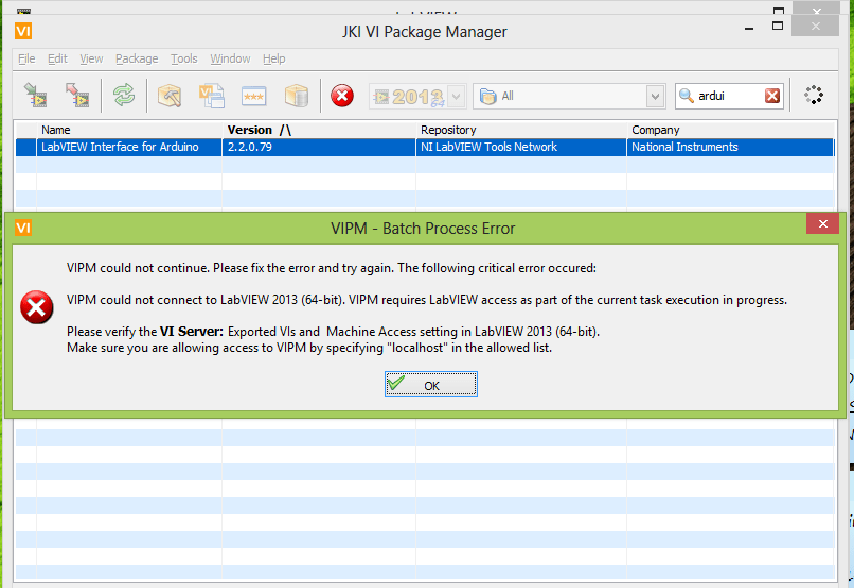This screenshot has width=862, height=588.
Task: Open the Help menu
Action: click(273, 58)
